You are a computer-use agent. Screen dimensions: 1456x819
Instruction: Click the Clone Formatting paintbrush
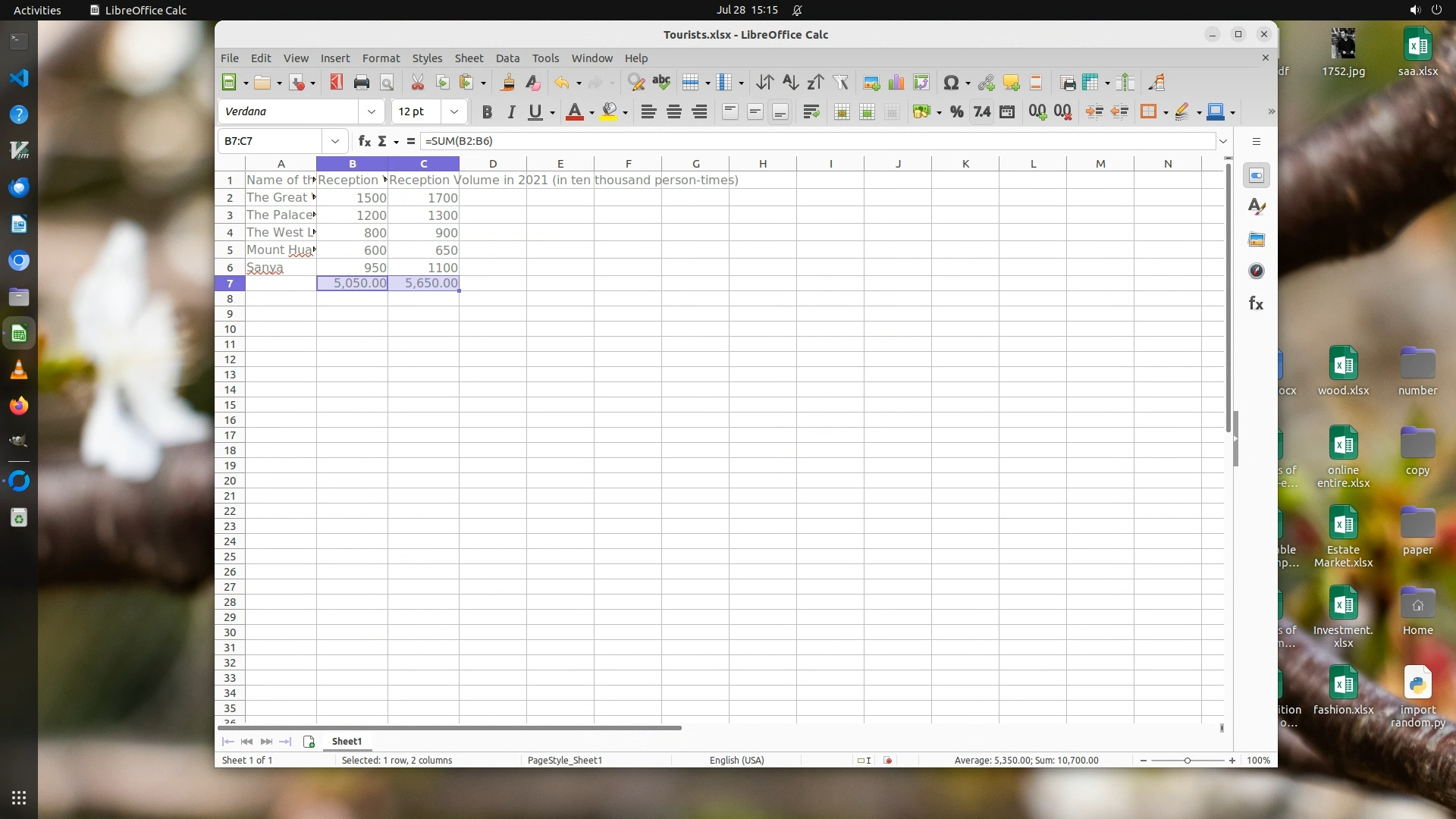point(508,83)
